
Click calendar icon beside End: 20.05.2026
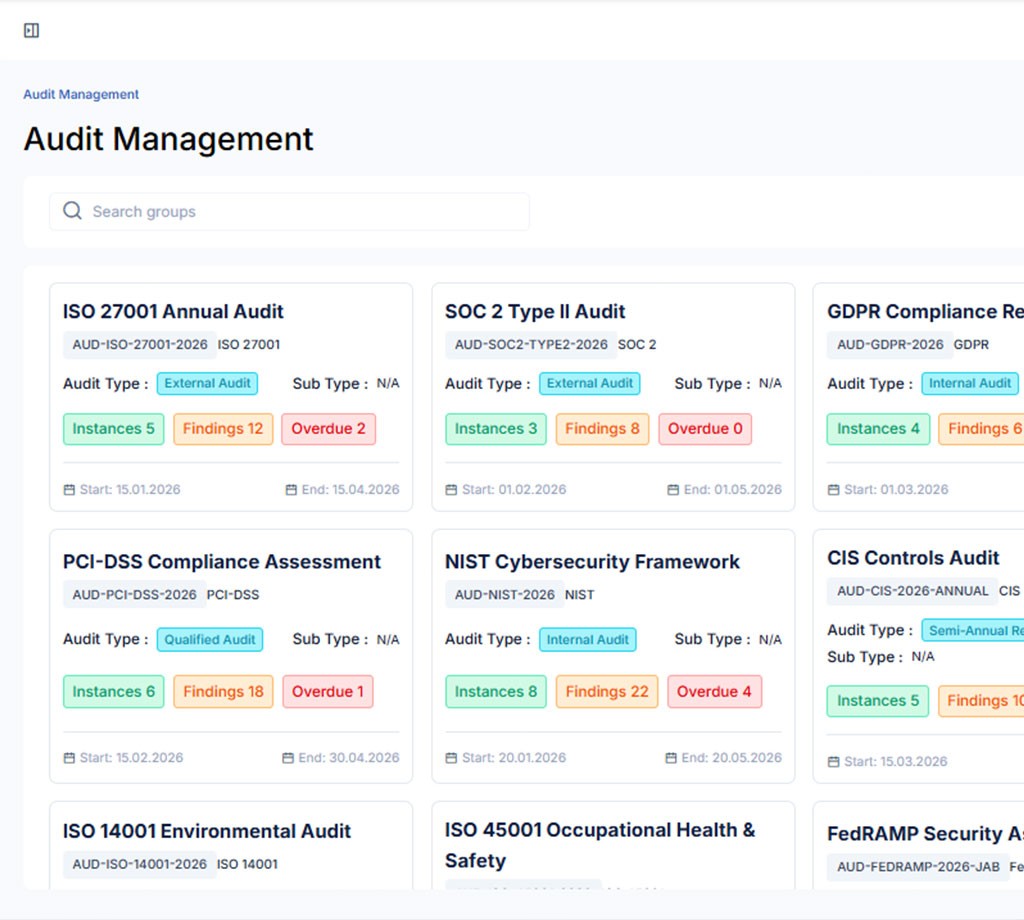click(x=671, y=758)
